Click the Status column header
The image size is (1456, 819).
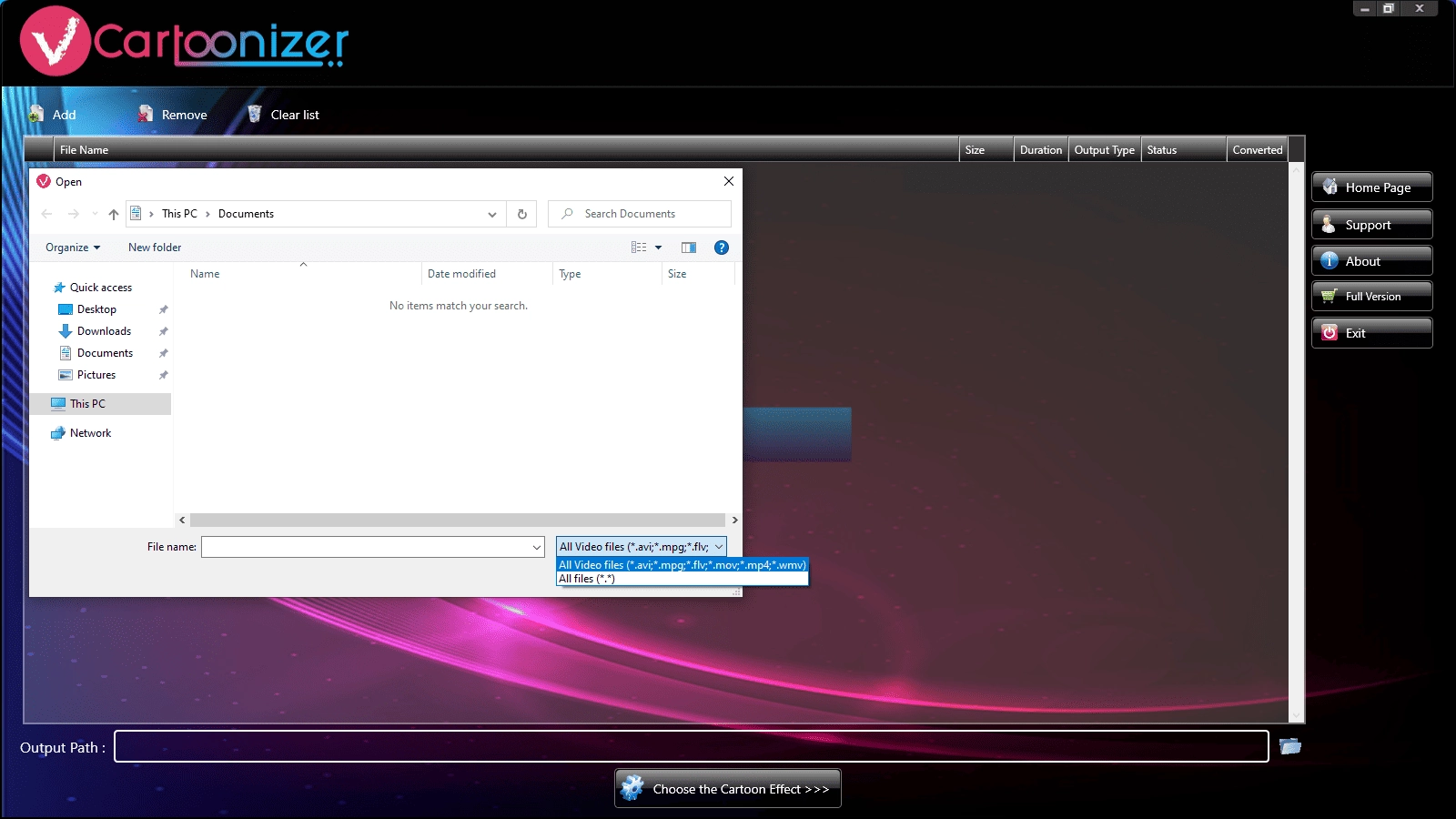[1184, 150]
